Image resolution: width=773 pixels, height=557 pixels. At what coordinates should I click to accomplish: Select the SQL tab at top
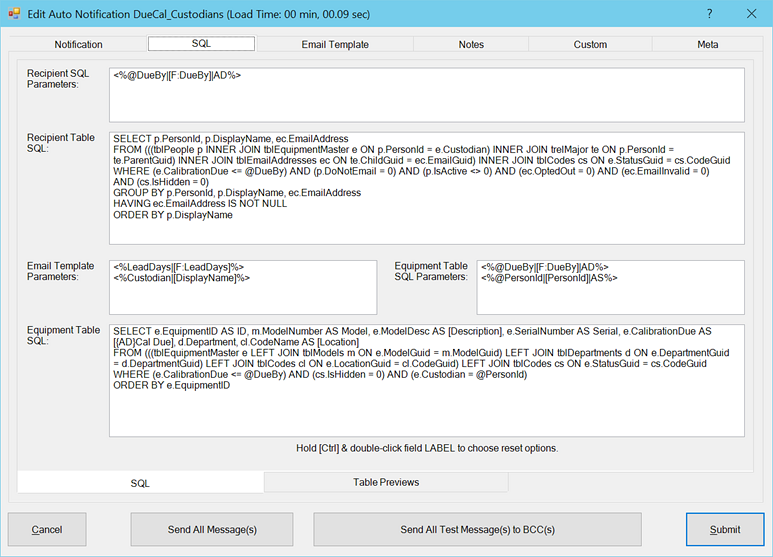coord(201,43)
